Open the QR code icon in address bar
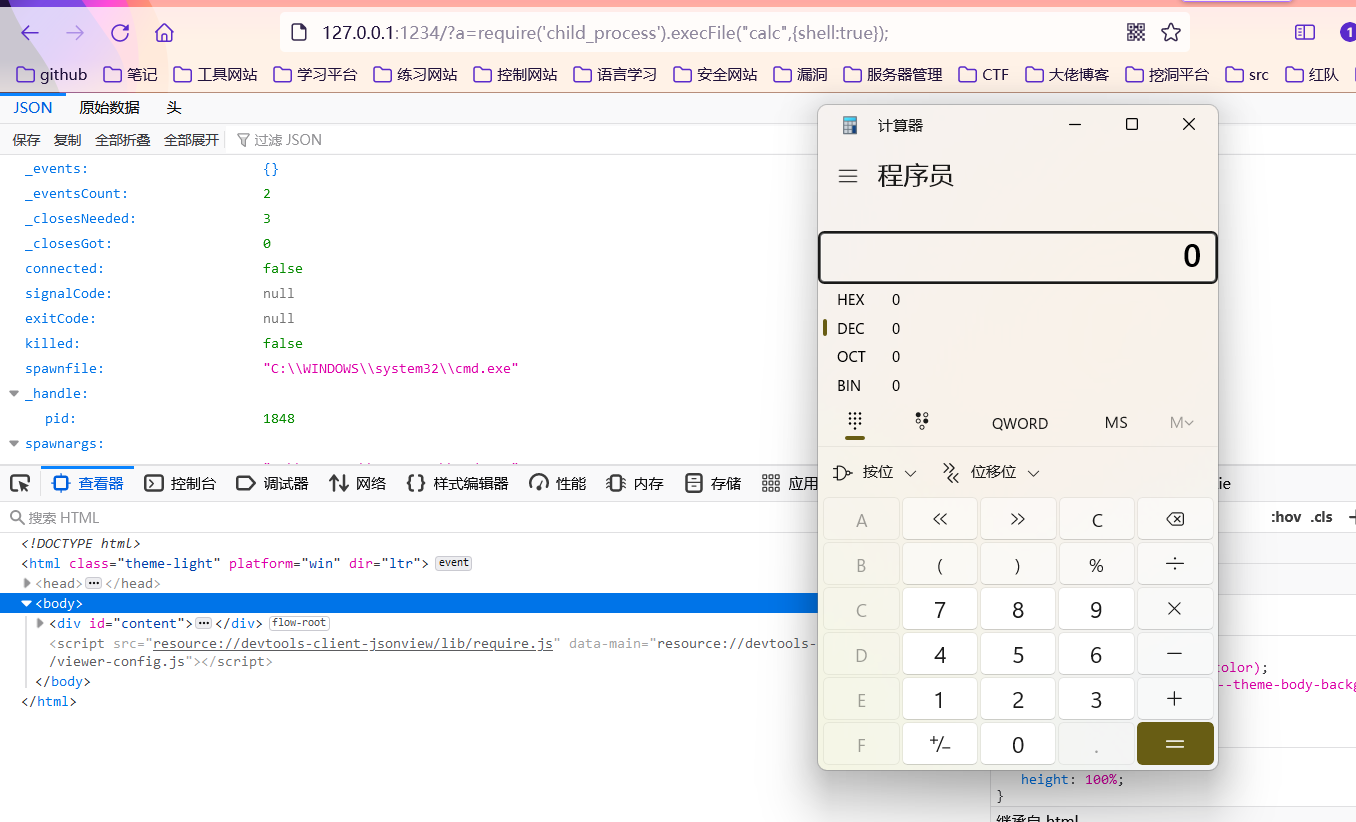The width and height of the screenshot is (1356, 822). (x=1136, y=33)
